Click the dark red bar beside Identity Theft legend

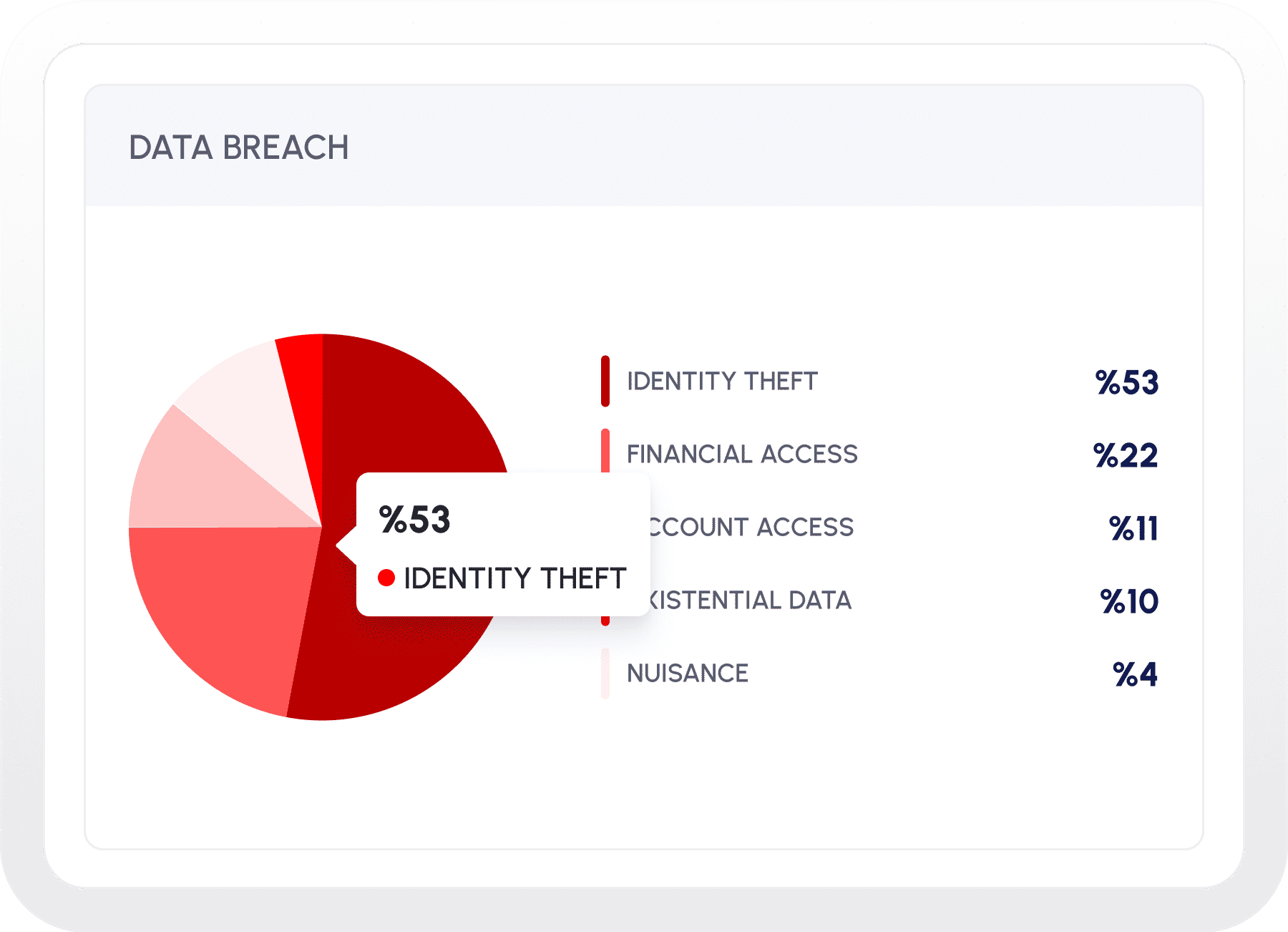coord(605,381)
